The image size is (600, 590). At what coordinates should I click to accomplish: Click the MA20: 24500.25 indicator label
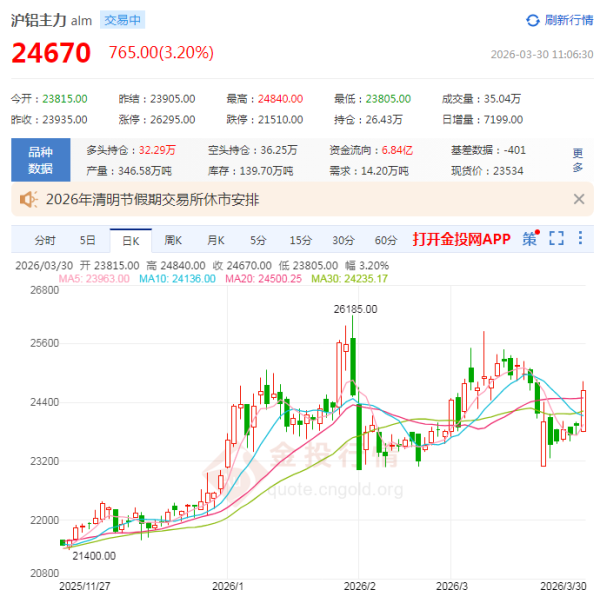point(263,278)
